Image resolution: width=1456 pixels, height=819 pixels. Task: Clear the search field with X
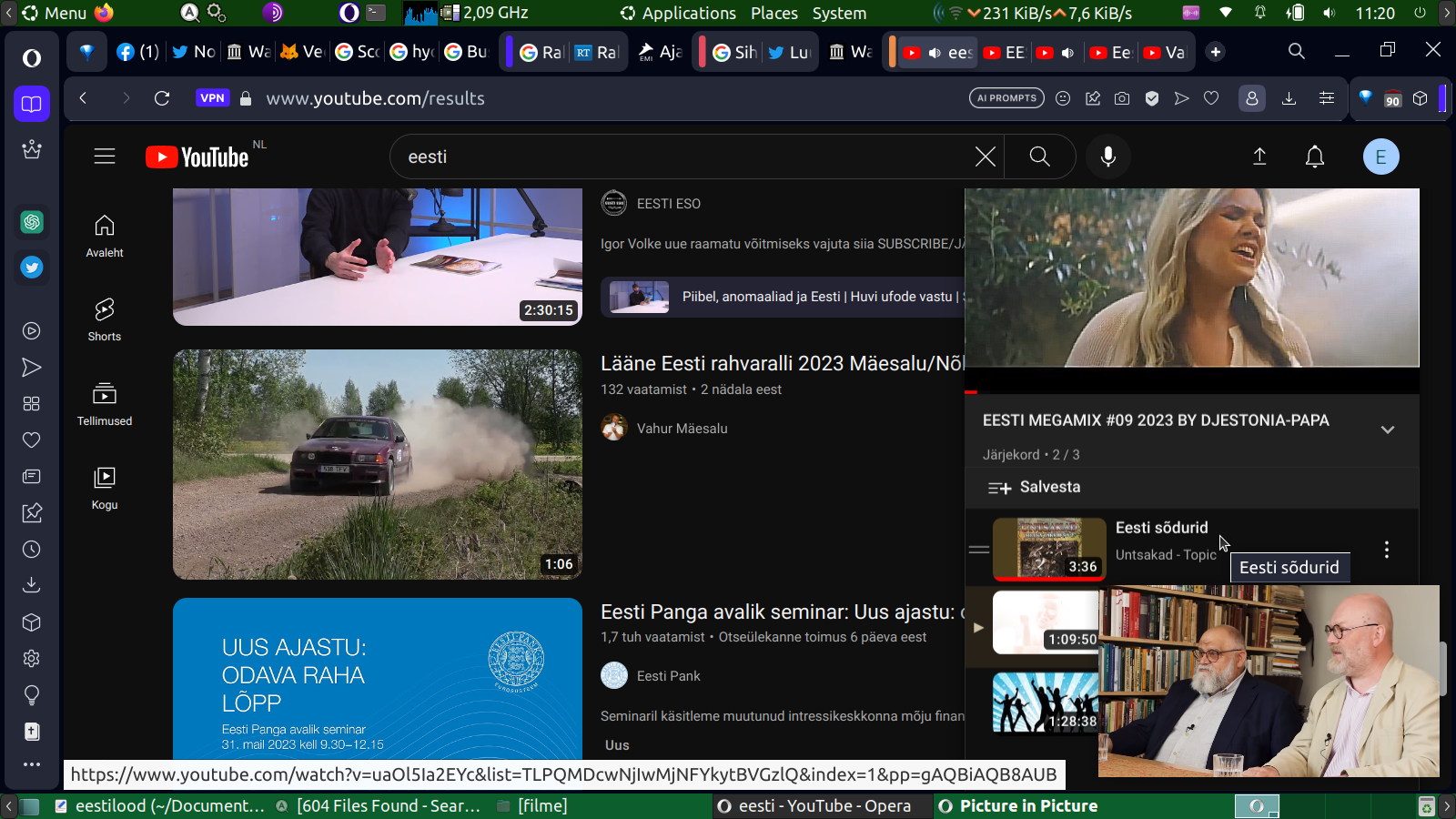coord(985,157)
